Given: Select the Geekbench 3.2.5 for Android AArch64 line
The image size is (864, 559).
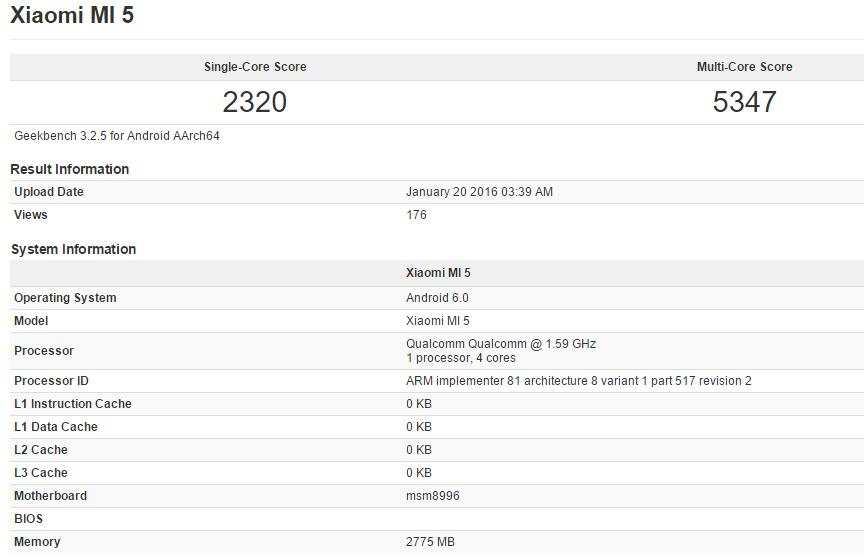Looking at the screenshot, I should pyautogui.click(x=117, y=136).
